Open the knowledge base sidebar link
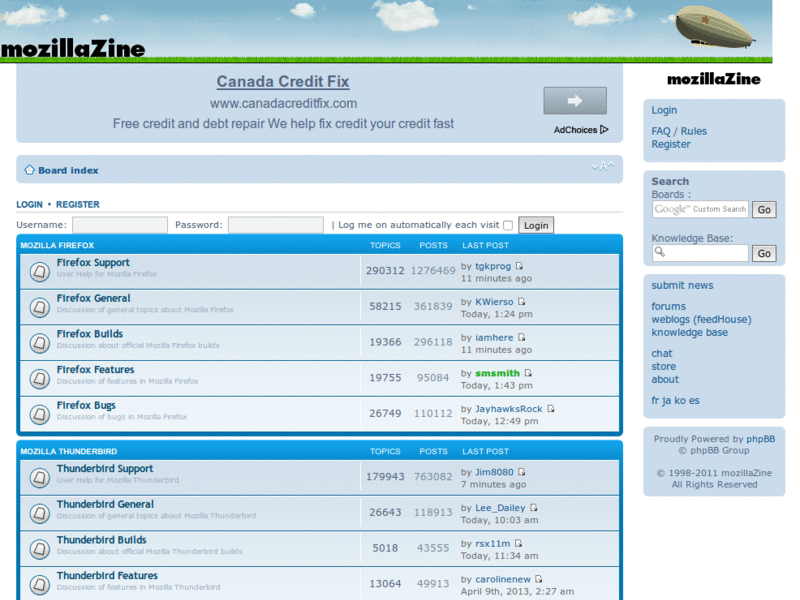 [690, 333]
